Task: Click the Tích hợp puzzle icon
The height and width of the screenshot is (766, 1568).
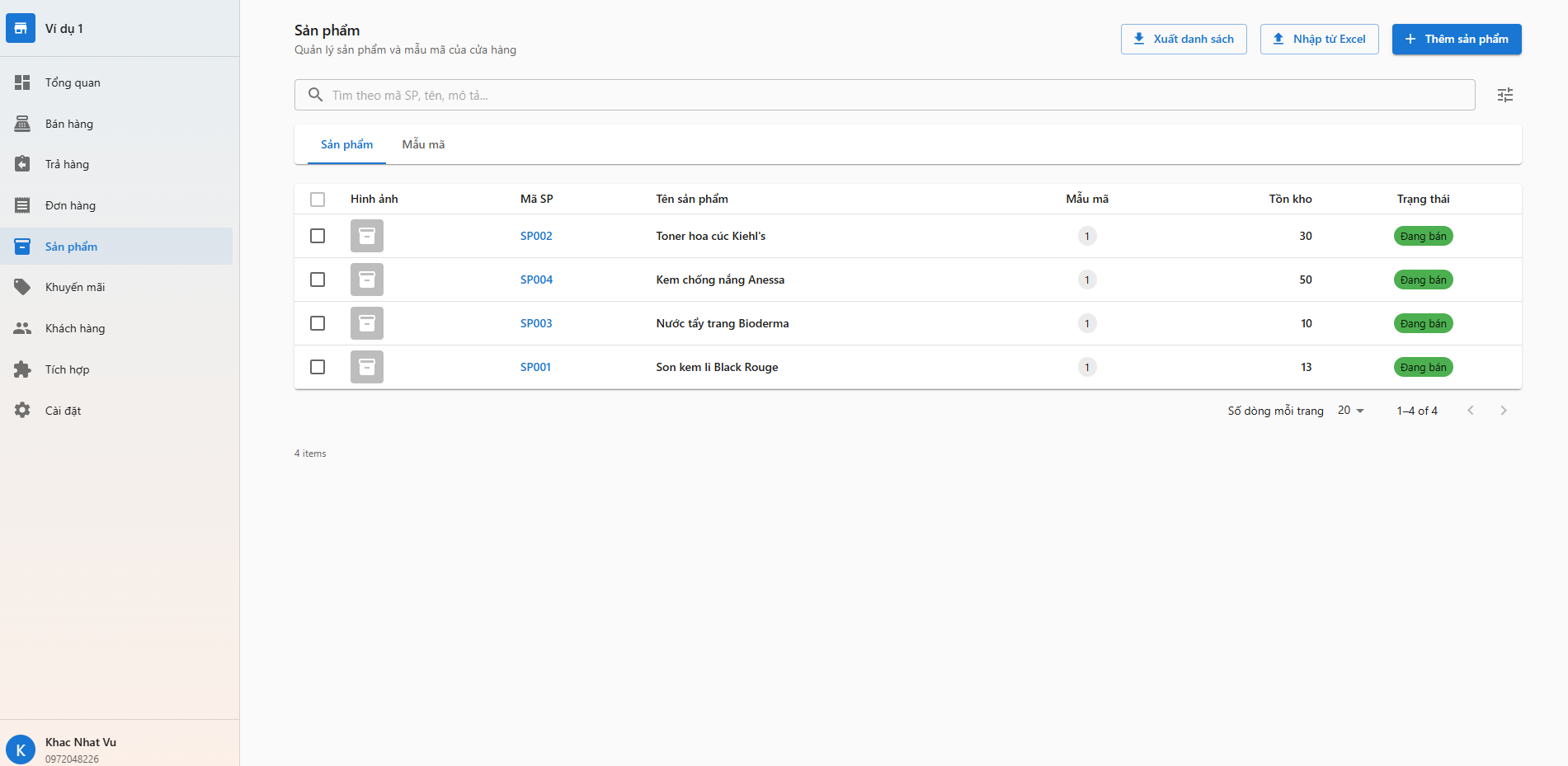Action: click(22, 369)
